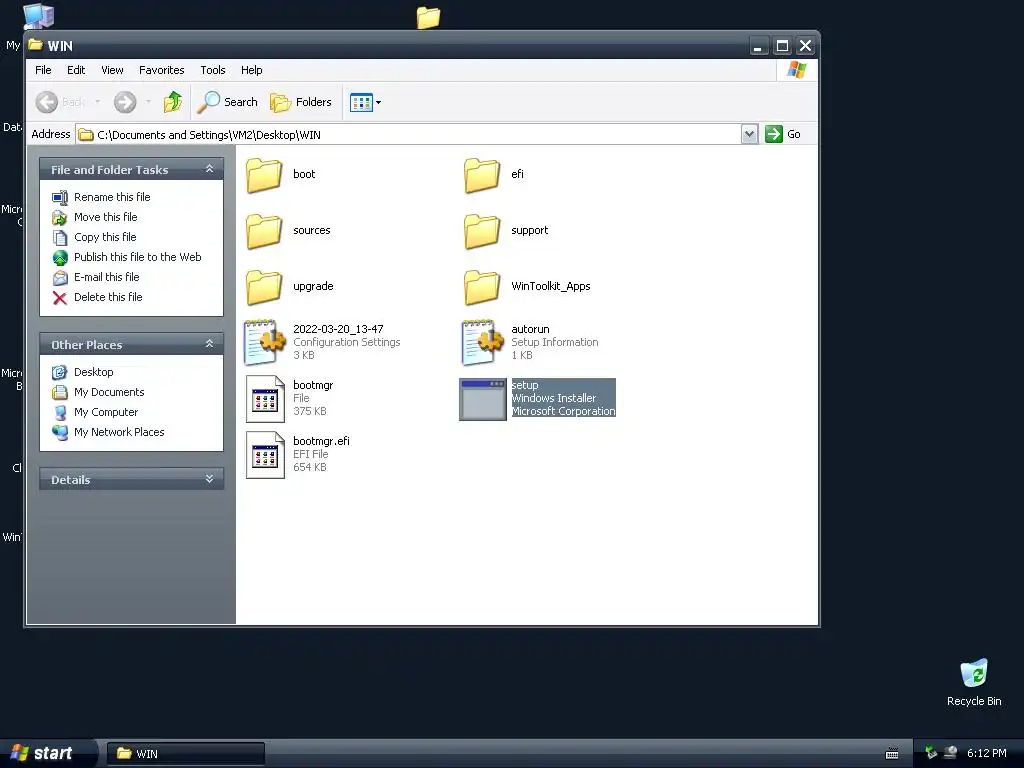Click the Go button

tap(783, 134)
